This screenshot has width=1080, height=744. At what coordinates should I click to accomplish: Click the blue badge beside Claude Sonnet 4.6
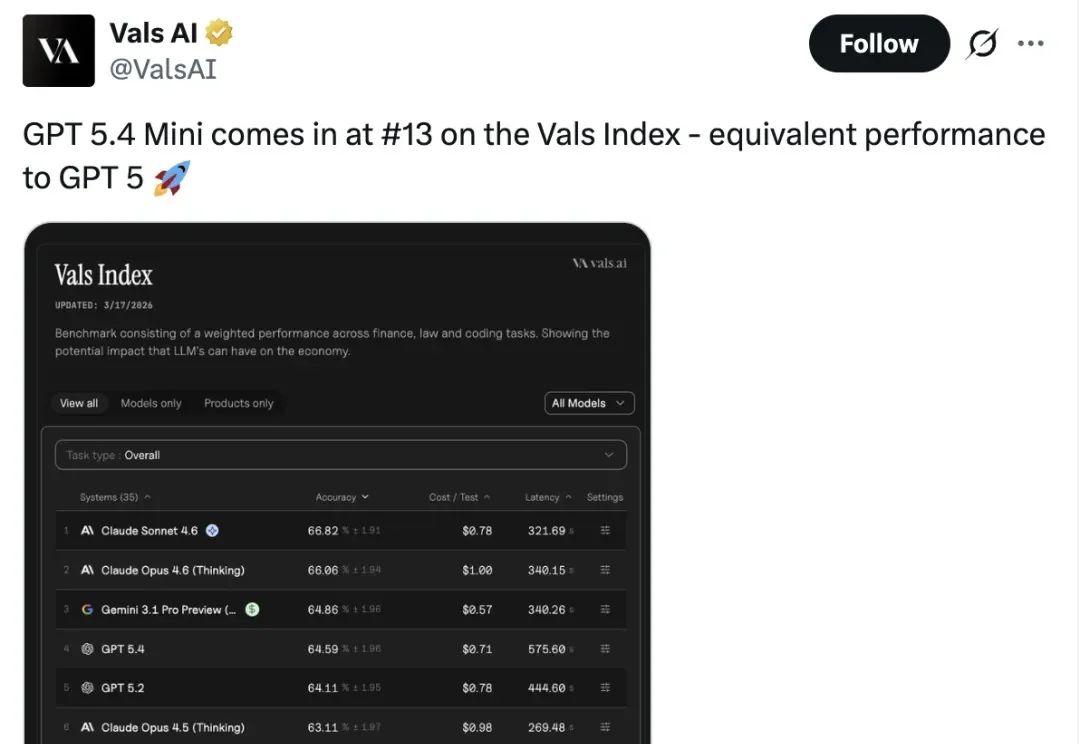212,531
